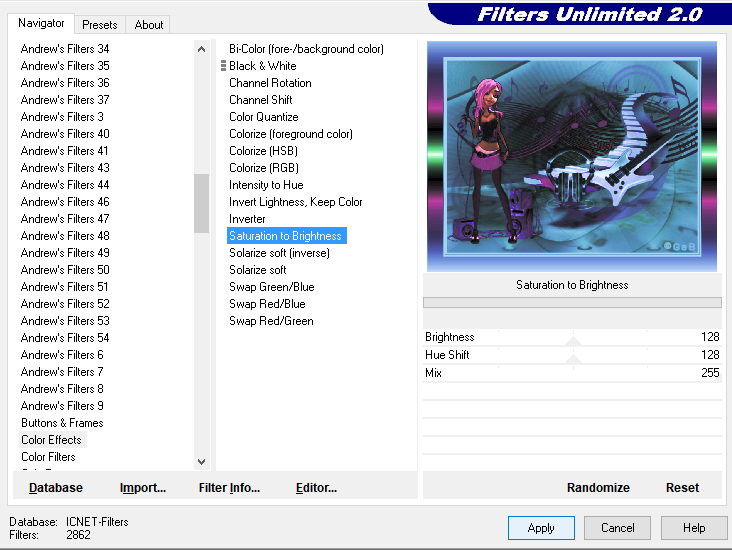The image size is (732, 550).
Task: Open Filter Info... dialog
Action: coord(229,487)
